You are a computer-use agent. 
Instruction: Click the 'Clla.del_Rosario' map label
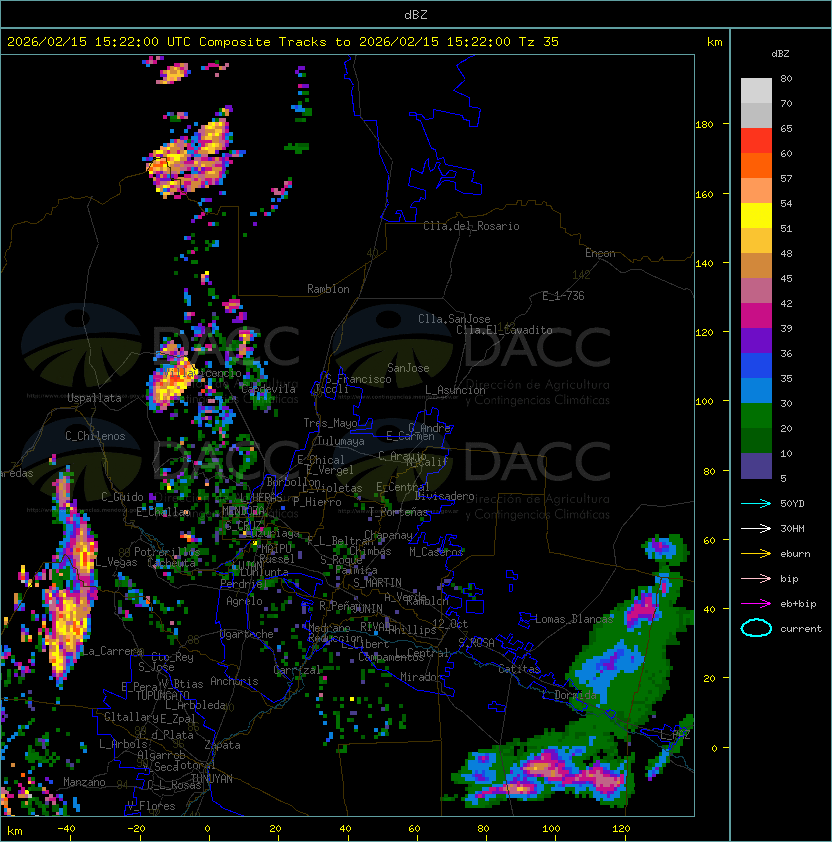(471, 226)
